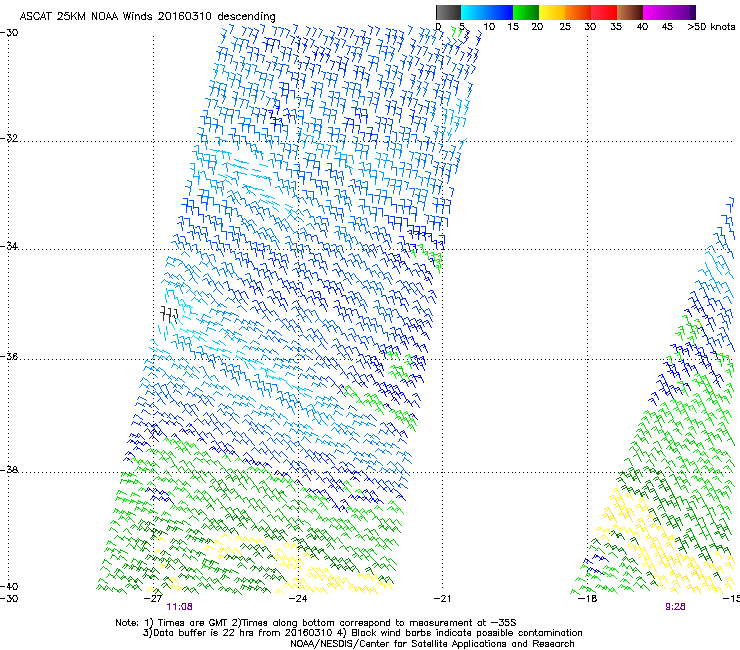740x650 pixels.
Task: Click the brown 35-40 knots legend swatch
Action: tap(630, 12)
